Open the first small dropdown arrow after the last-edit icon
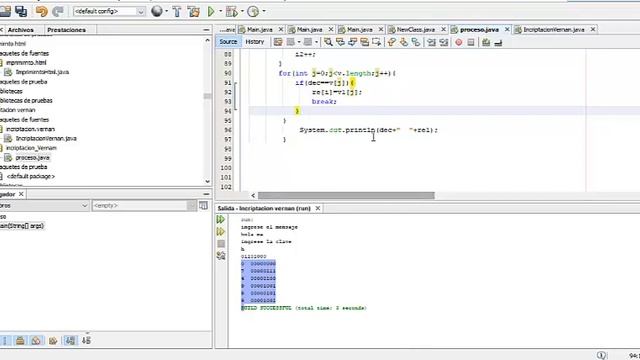 tap(299, 42)
